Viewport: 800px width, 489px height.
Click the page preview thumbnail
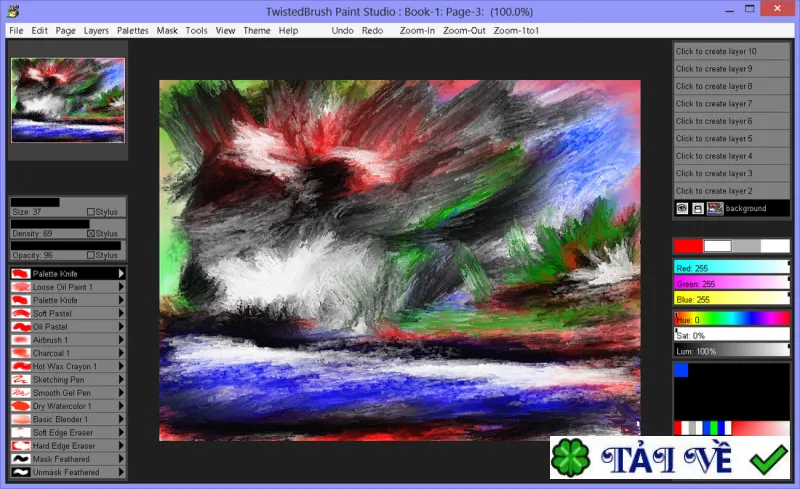[68, 100]
